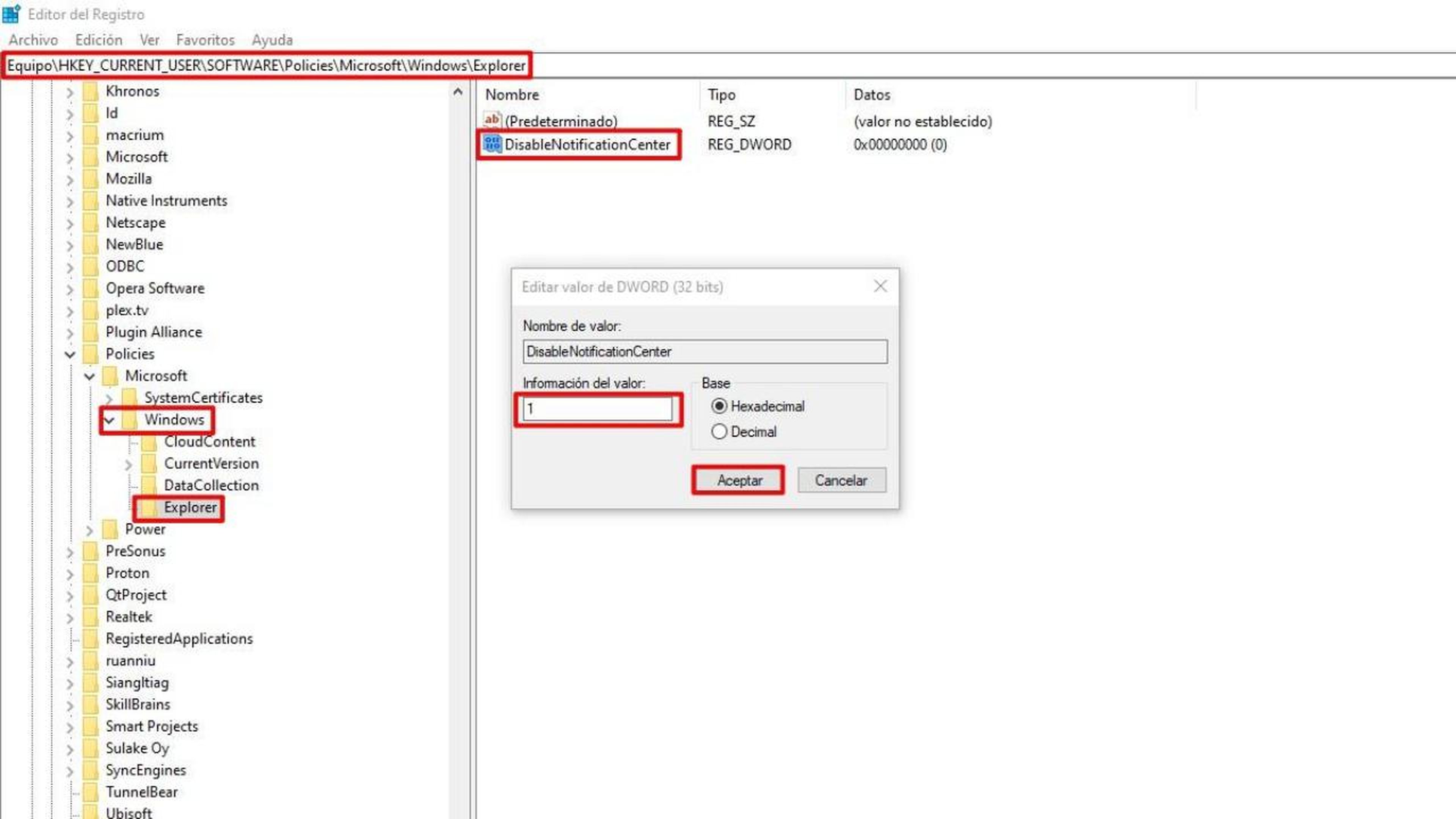1456x819 pixels.
Task: Click the Tipo column header
Action: coord(773,94)
